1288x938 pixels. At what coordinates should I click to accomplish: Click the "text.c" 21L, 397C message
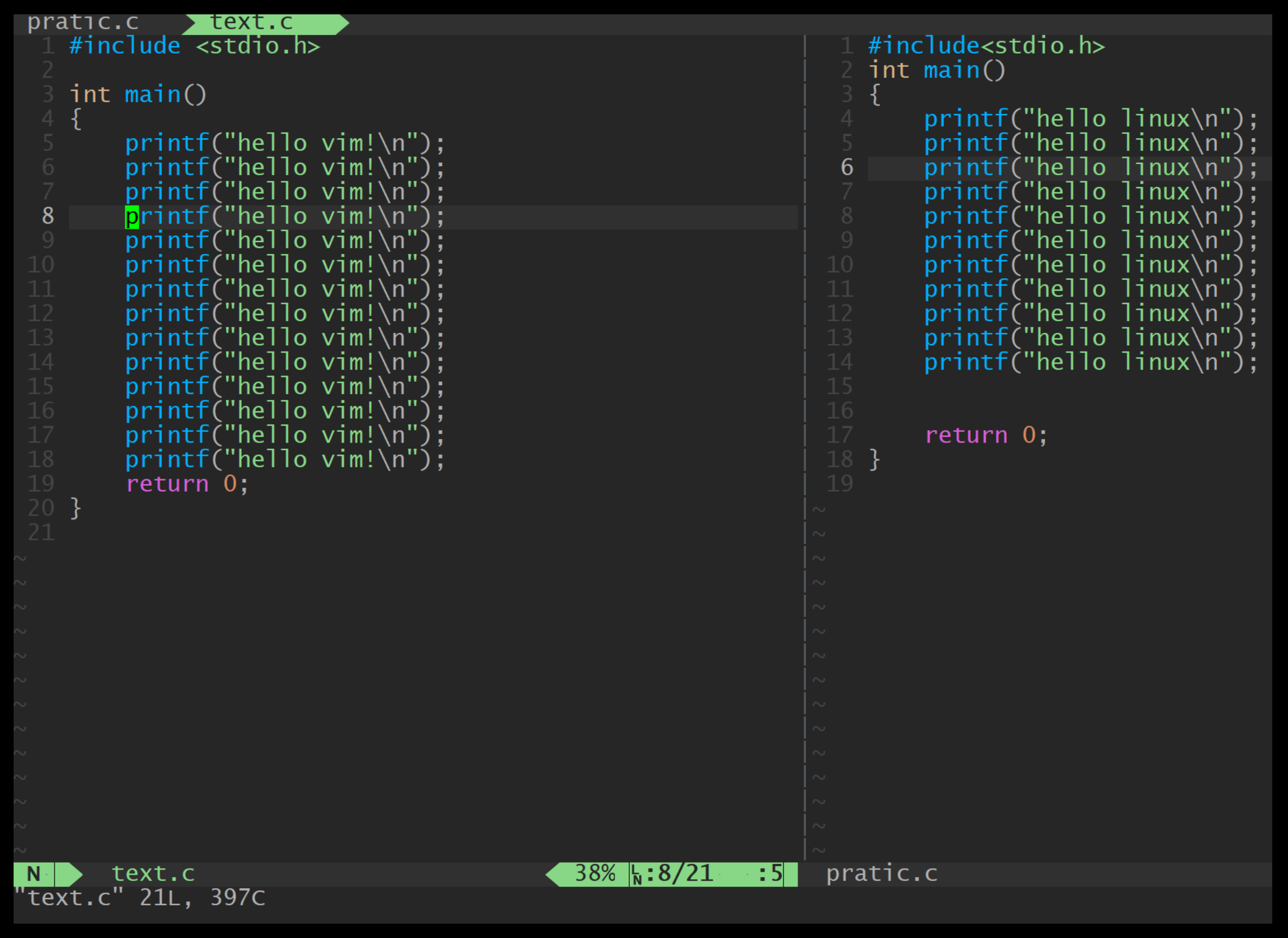point(140,898)
